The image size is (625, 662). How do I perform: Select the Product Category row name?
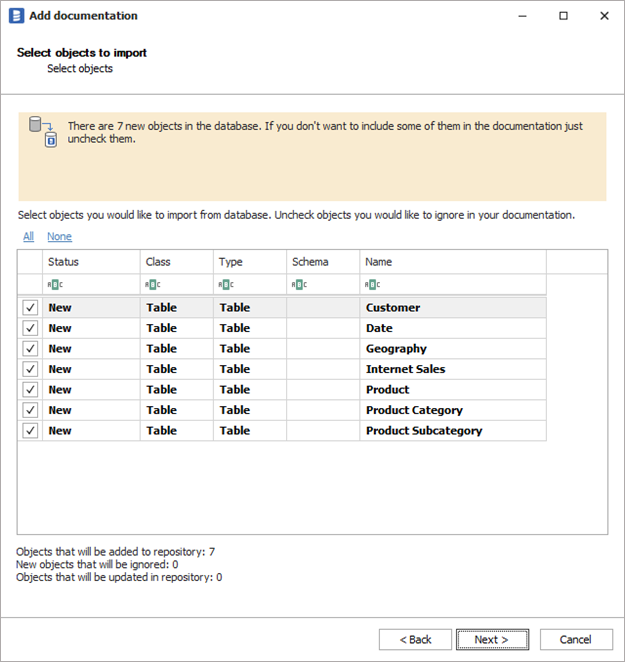coord(414,410)
